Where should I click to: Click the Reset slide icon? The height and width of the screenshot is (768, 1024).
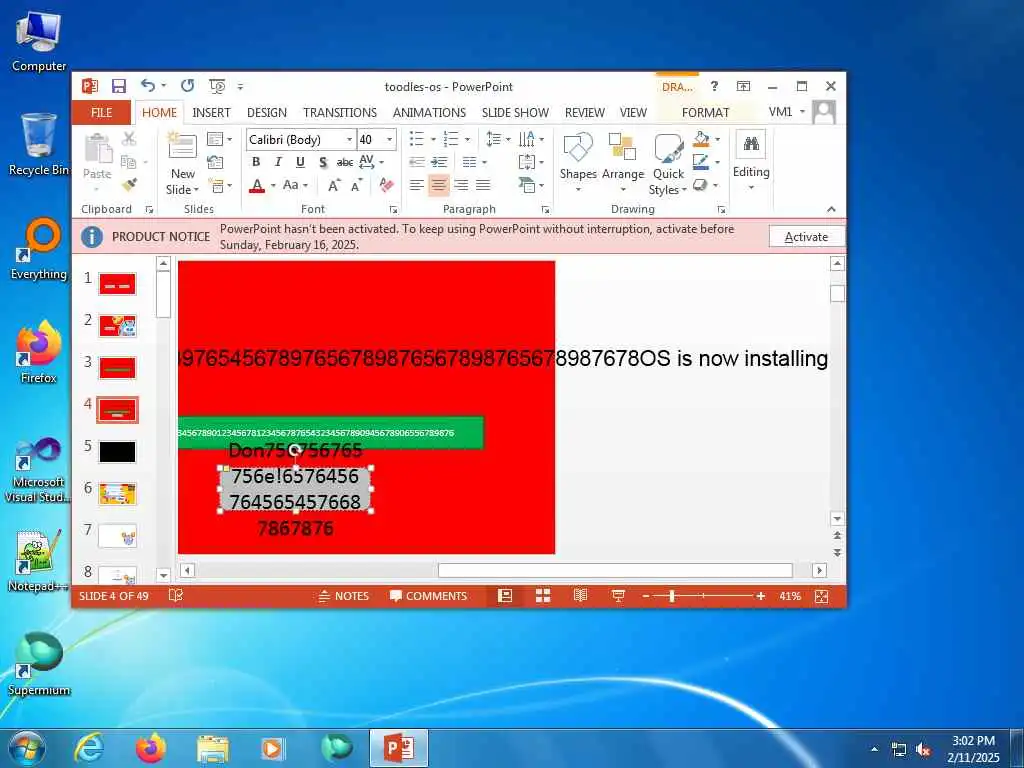pos(215,162)
